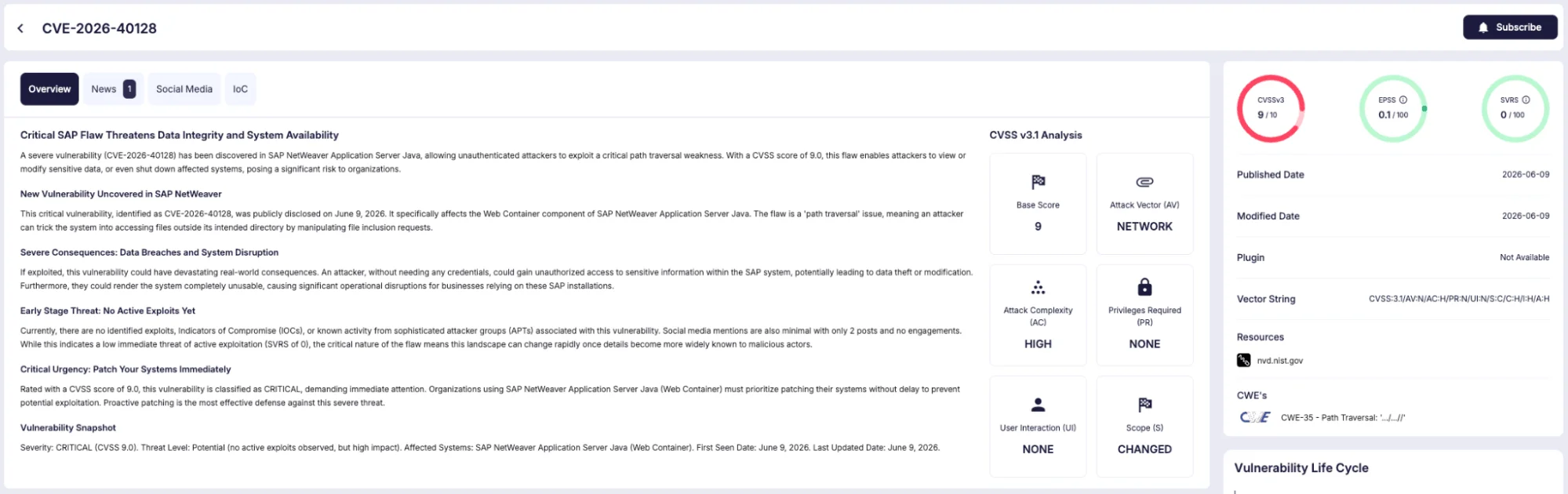The width and height of the screenshot is (1568, 494).
Task: Click the SVRS info icon
Action: (1526, 100)
